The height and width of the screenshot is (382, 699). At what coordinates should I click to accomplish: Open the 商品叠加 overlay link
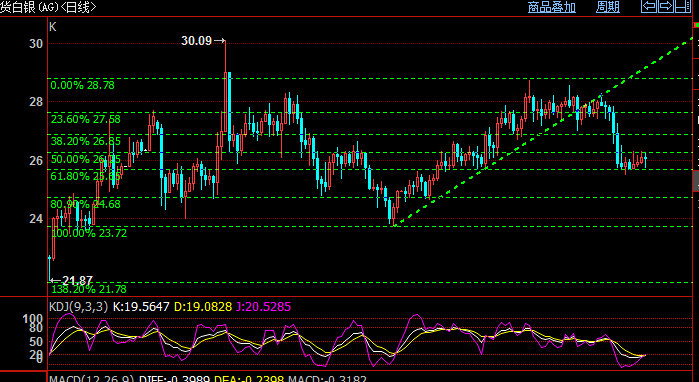tap(551, 7)
